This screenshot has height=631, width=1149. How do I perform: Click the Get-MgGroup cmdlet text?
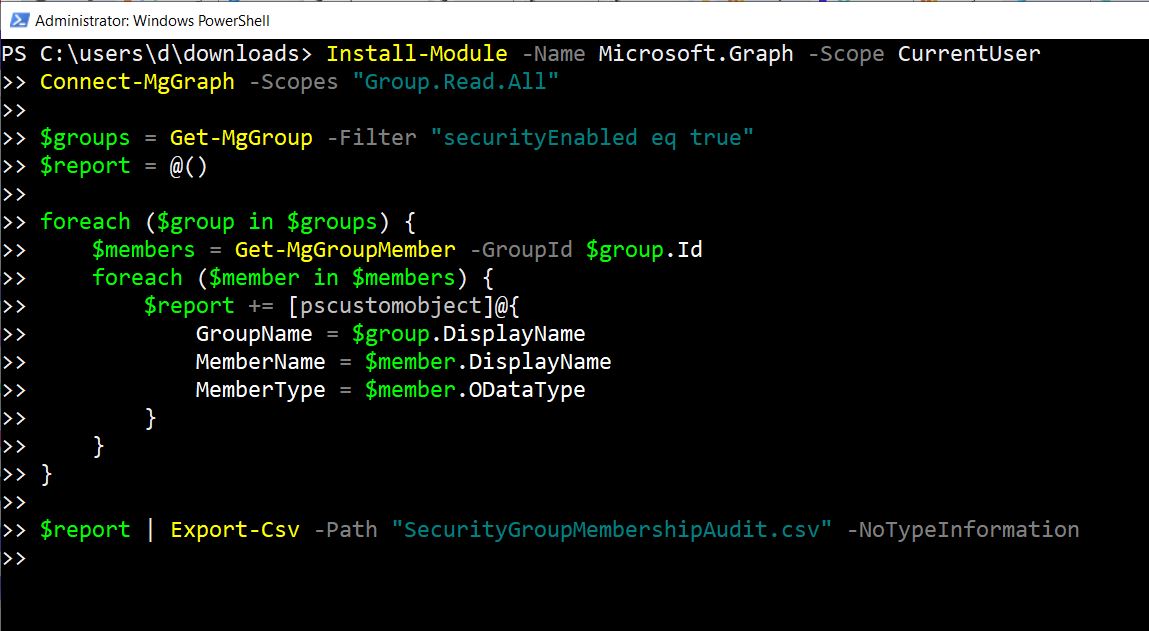tap(241, 137)
